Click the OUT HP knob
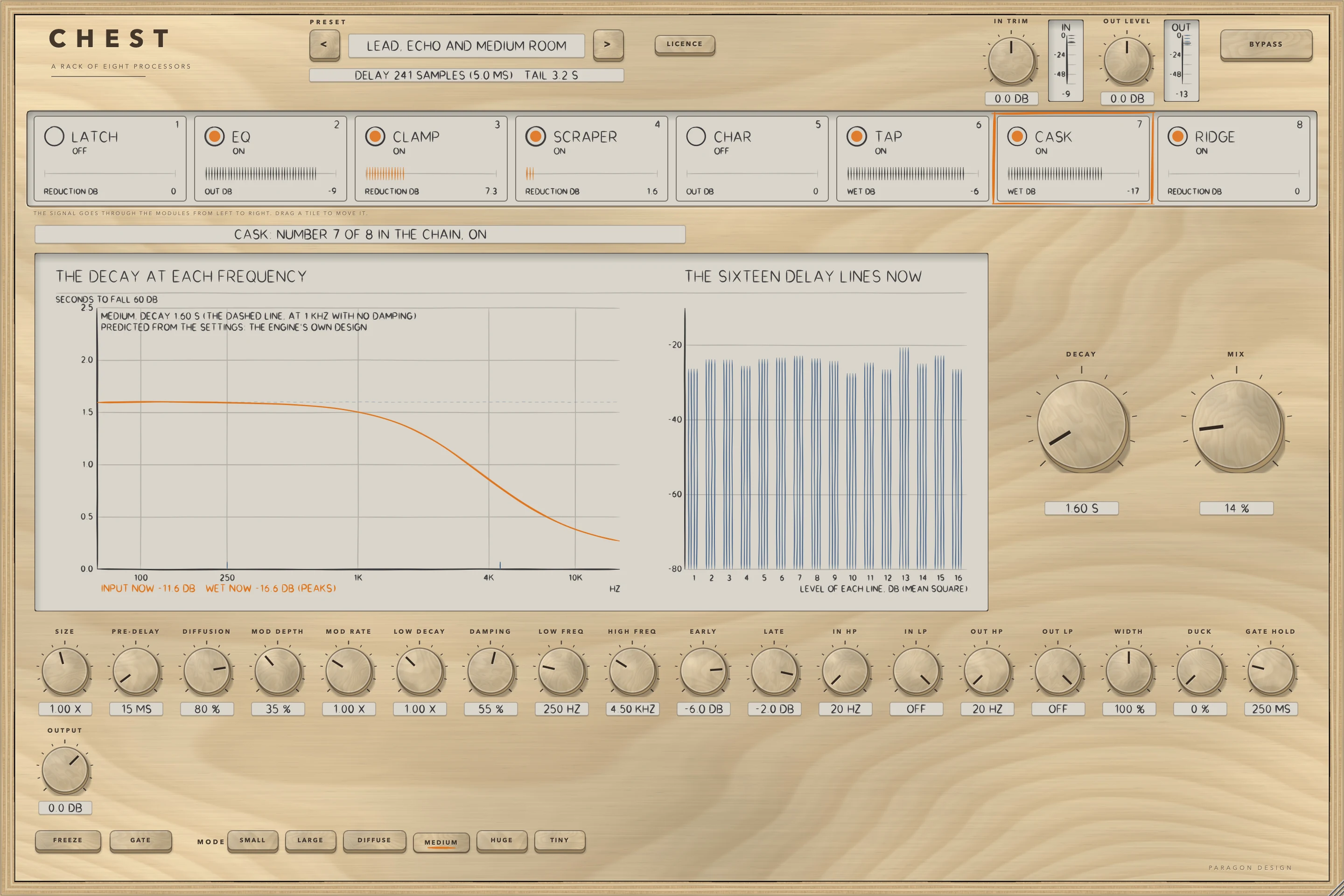The width and height of the screenshot is (1344, 896). point(987,671)
